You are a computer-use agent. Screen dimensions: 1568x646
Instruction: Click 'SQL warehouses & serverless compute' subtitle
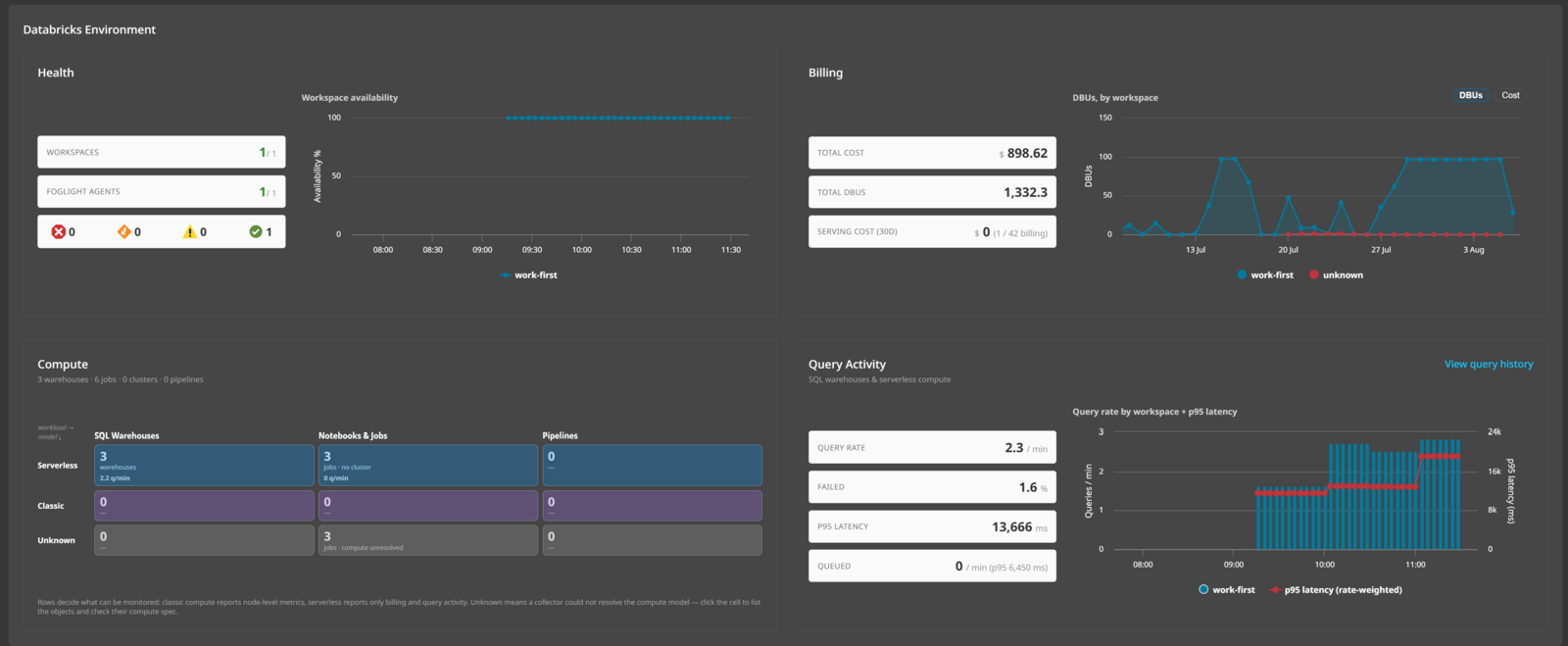[879, 379]
